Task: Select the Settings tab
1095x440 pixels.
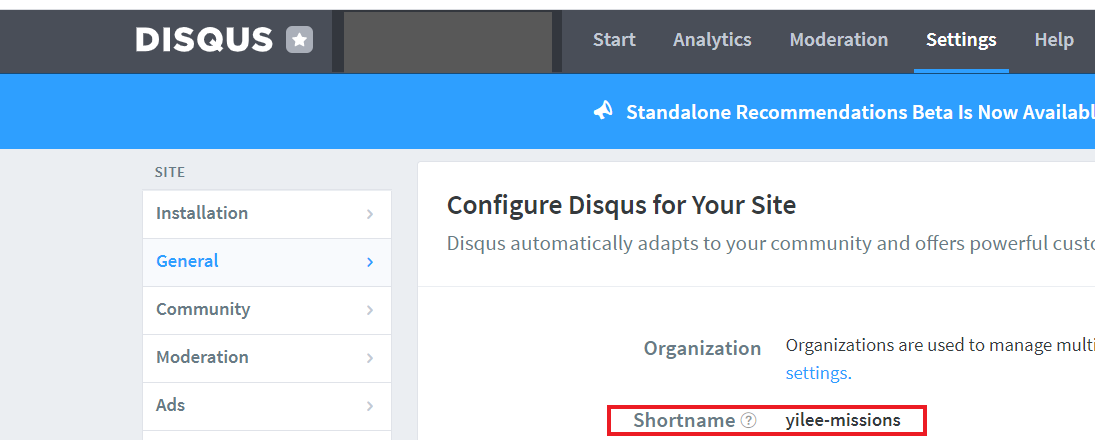Action: click(961, 40)
